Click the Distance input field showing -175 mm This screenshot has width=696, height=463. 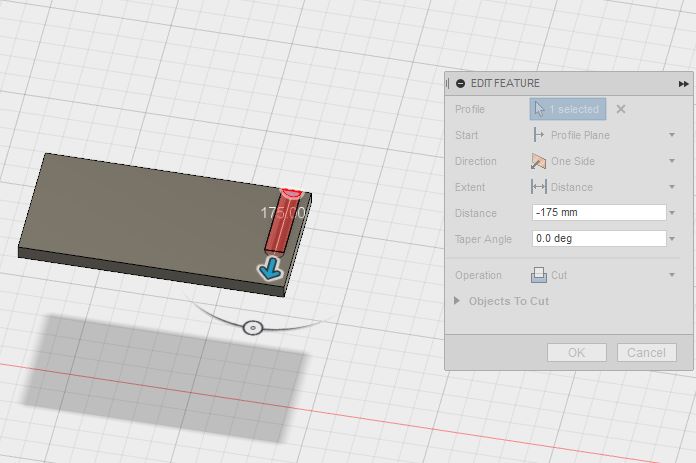pos(599,213)
